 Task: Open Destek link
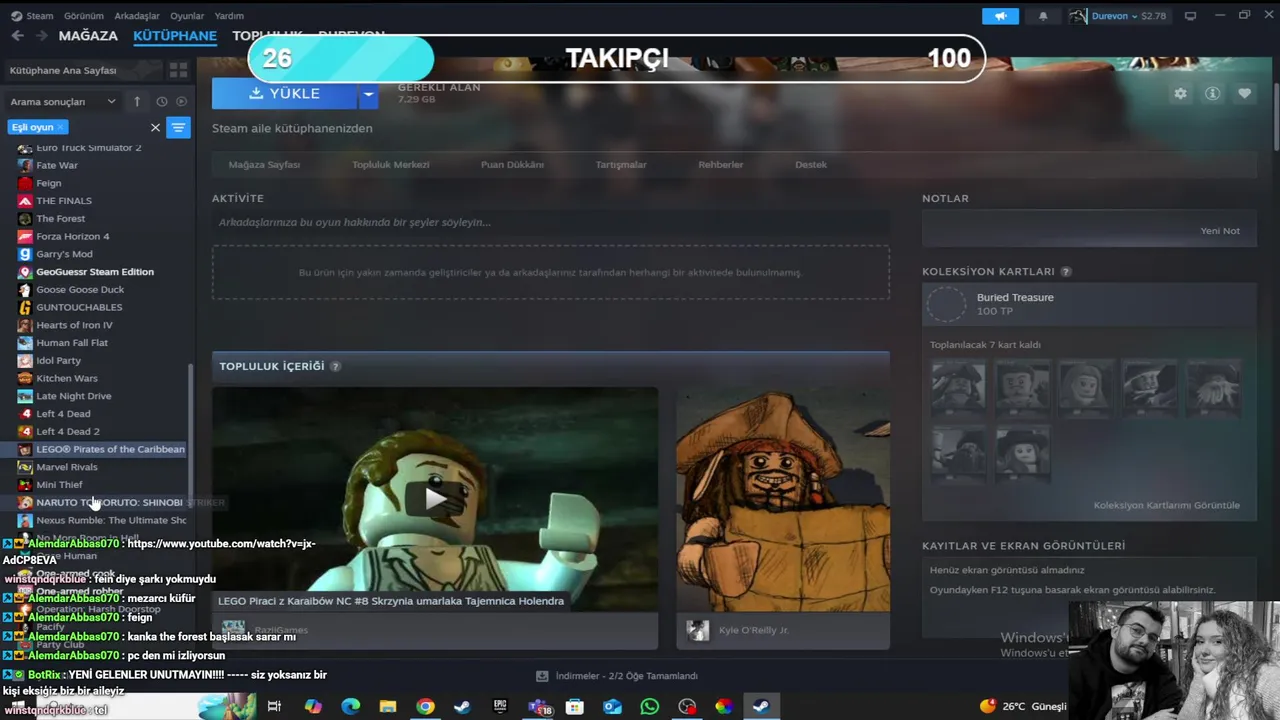(x=811, y=164)
